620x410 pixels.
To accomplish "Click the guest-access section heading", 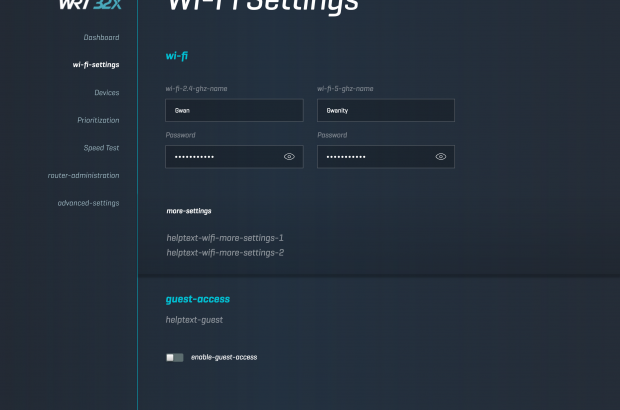I will 198,299.
